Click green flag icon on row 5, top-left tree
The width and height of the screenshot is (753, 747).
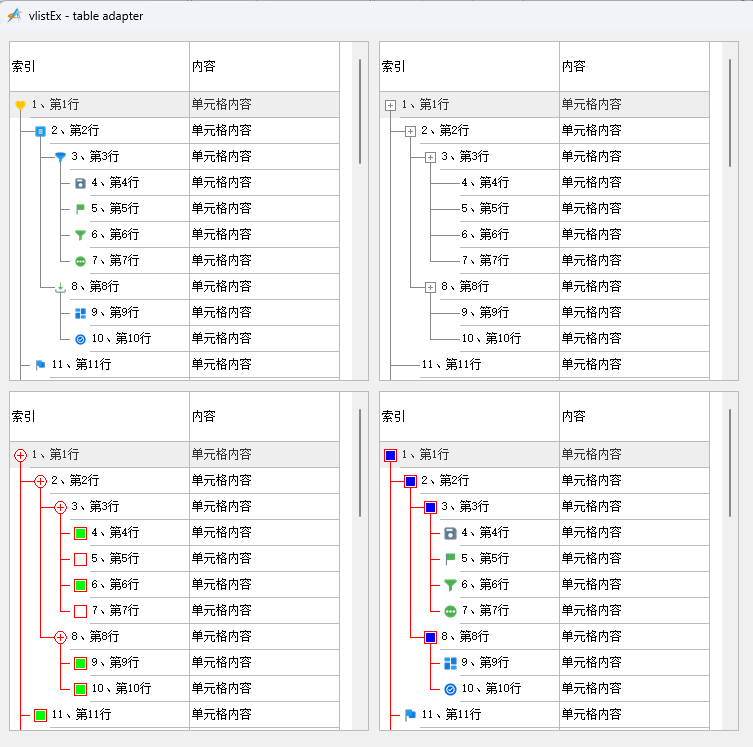tap(80, 209)
